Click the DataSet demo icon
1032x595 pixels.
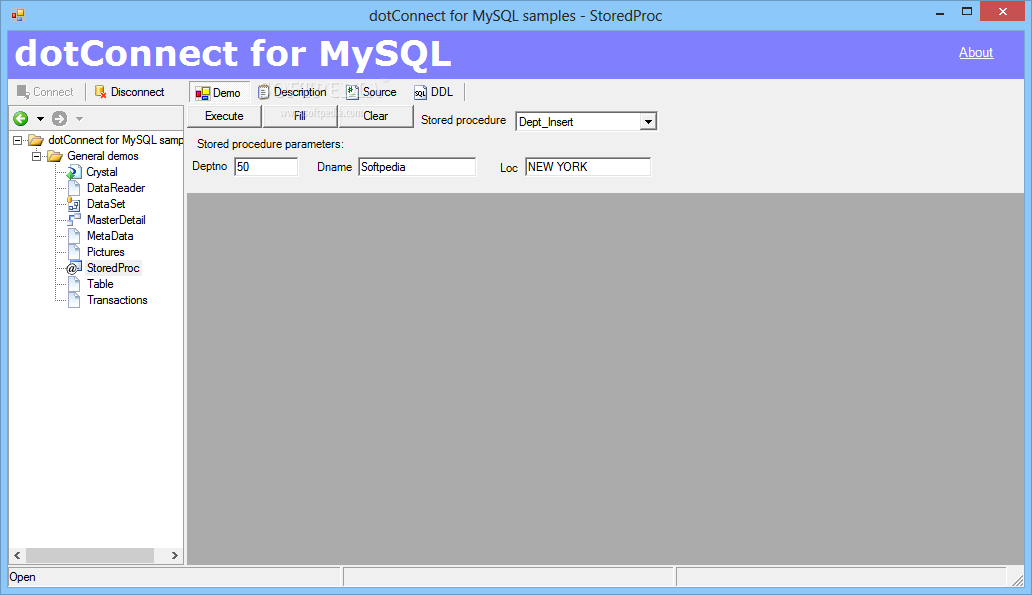(x=74, y=204)
